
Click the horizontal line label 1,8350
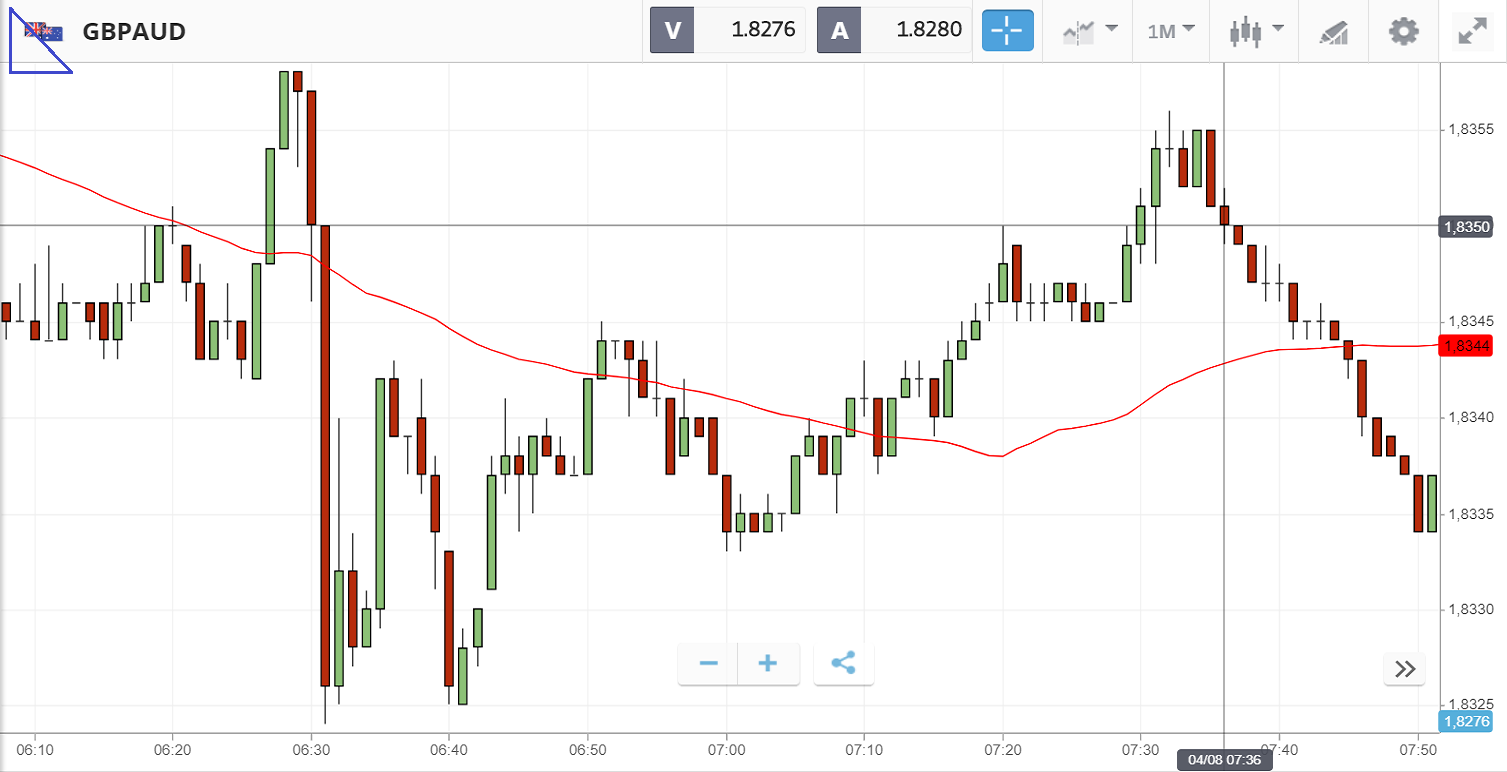[1465, 227]
